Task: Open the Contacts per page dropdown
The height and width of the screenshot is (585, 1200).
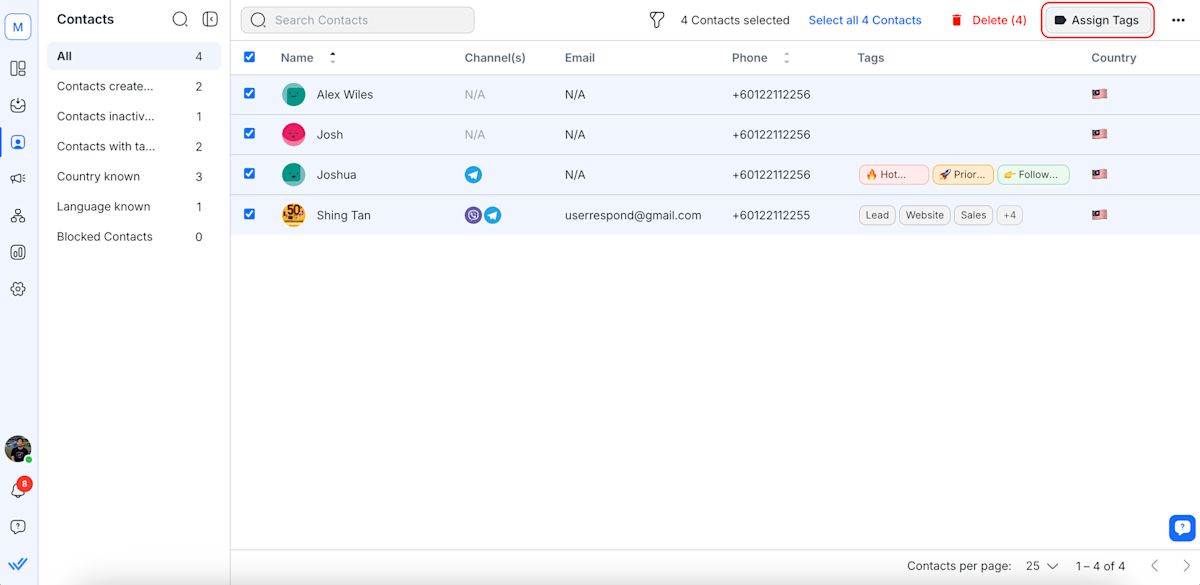Action: [x=1041, y=566]
